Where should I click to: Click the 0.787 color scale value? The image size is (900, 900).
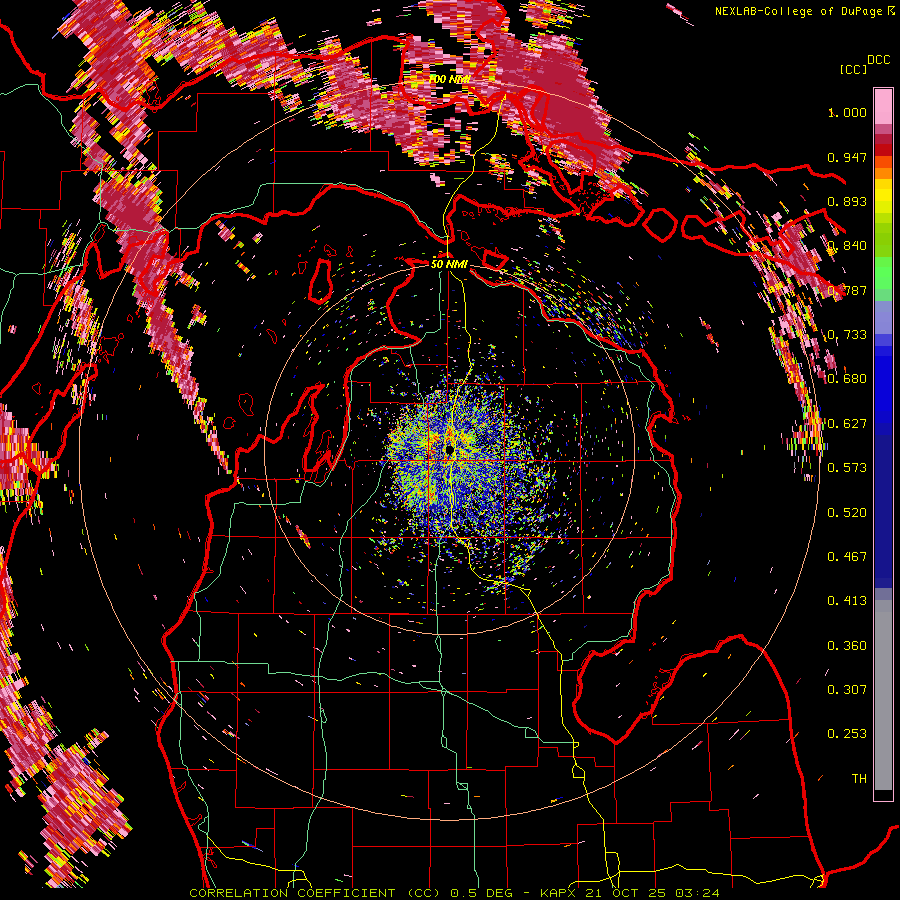point(847,290)
